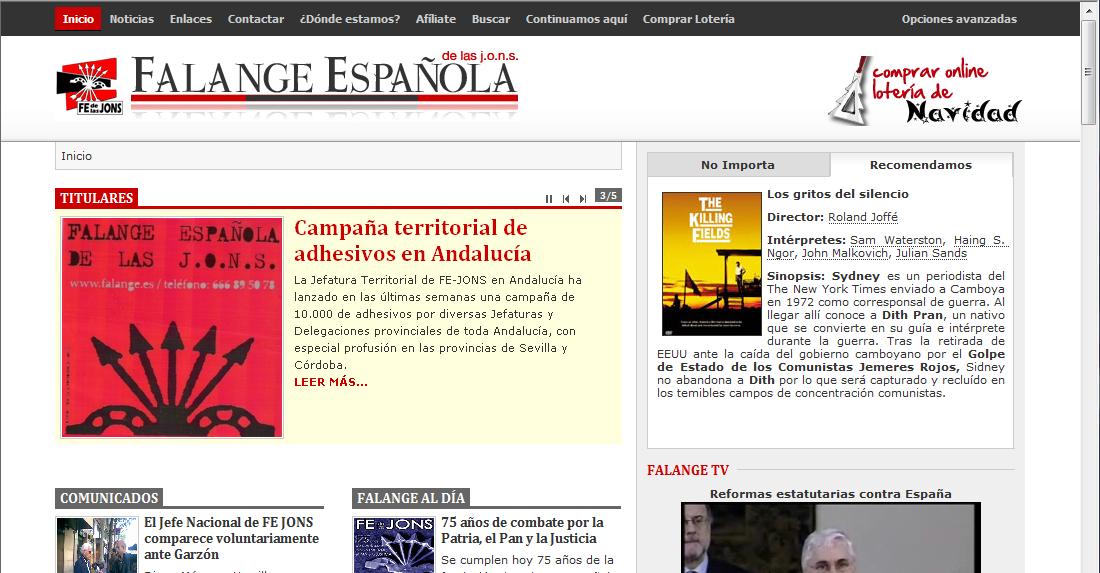Viewport: 1100px width, 573px height.
Task: Open Continuamos aquí menu item
Action: (576, 19)
